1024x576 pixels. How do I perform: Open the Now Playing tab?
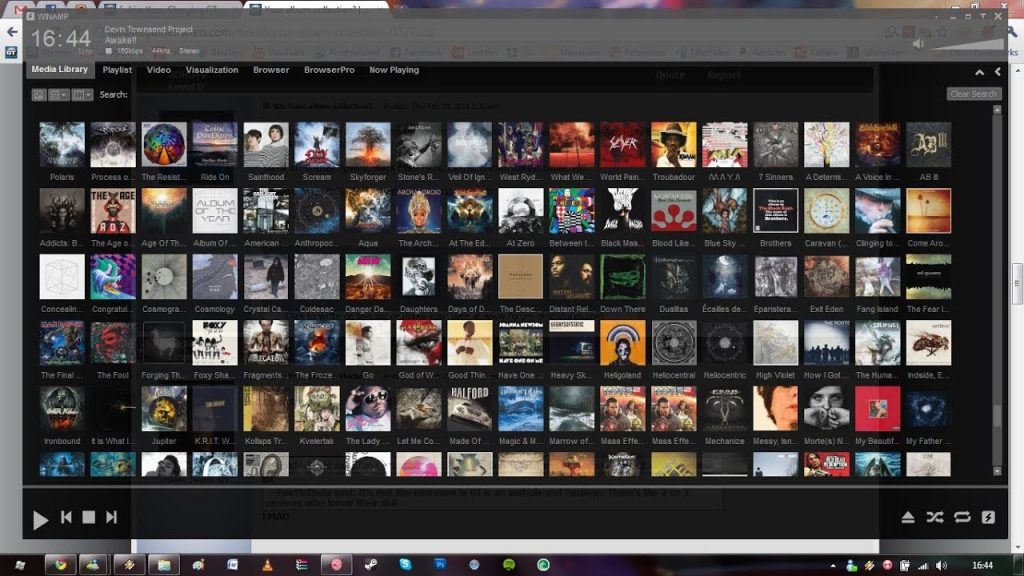394,70
